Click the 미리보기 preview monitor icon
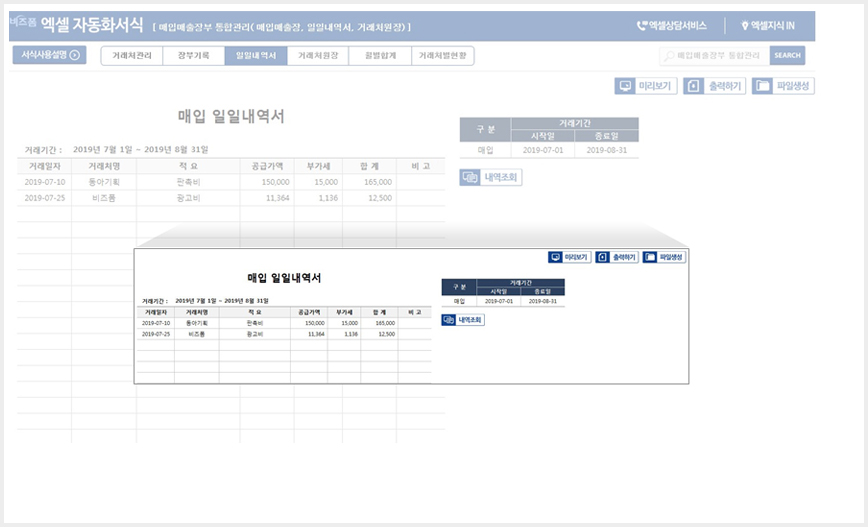 [x=625, y=86]
